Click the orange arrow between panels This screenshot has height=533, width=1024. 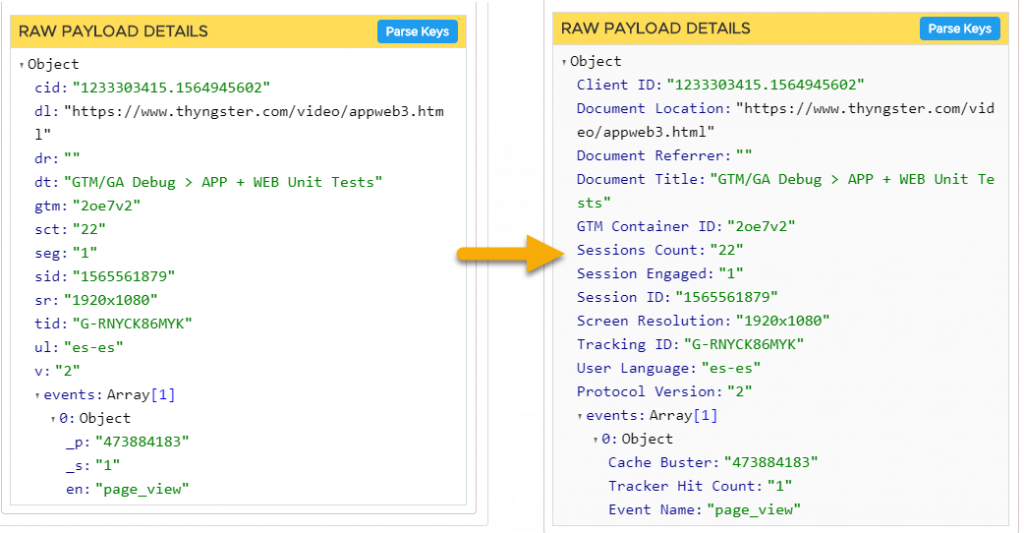(x=511, y=253)
